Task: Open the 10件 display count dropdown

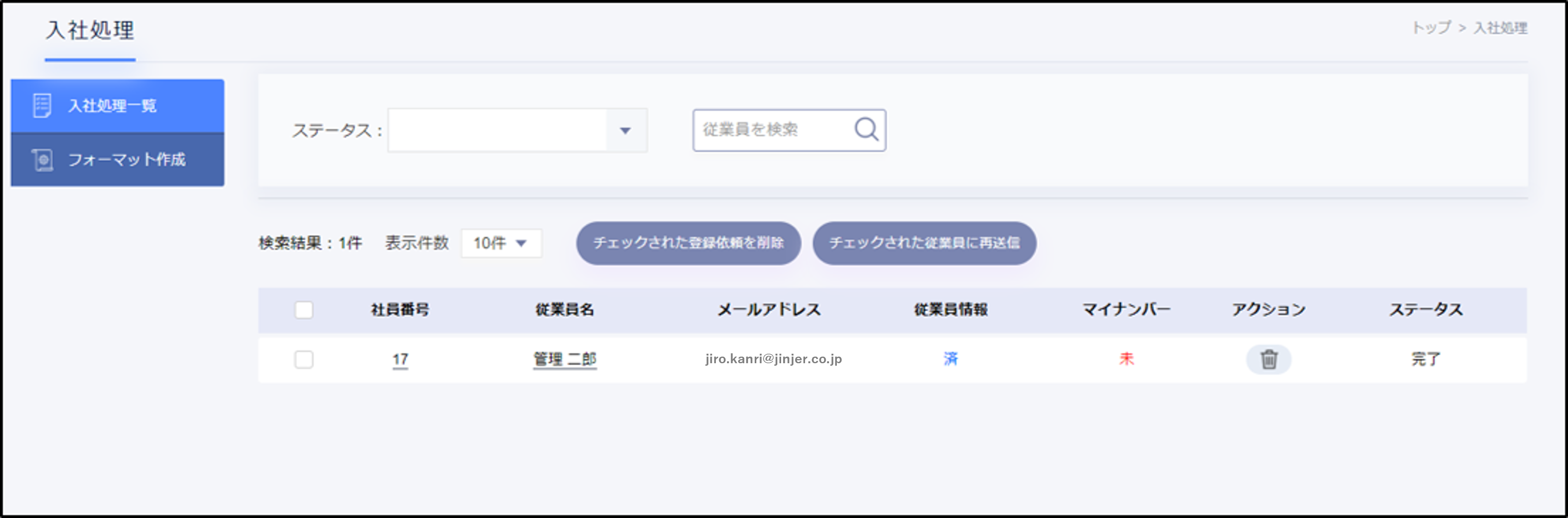Action: pyautogui.click(x=500, y=243)
